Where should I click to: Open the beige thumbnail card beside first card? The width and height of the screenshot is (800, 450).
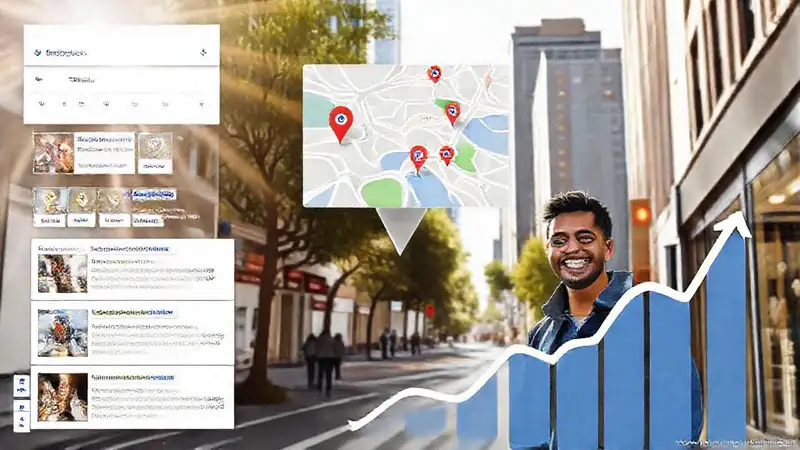pos(155,153)
